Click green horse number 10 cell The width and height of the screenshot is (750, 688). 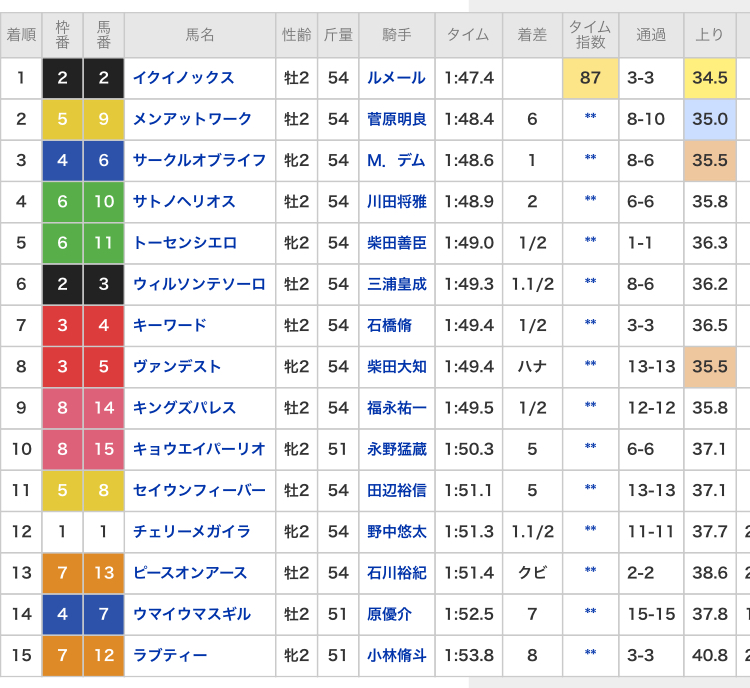(x=104, y=201)
